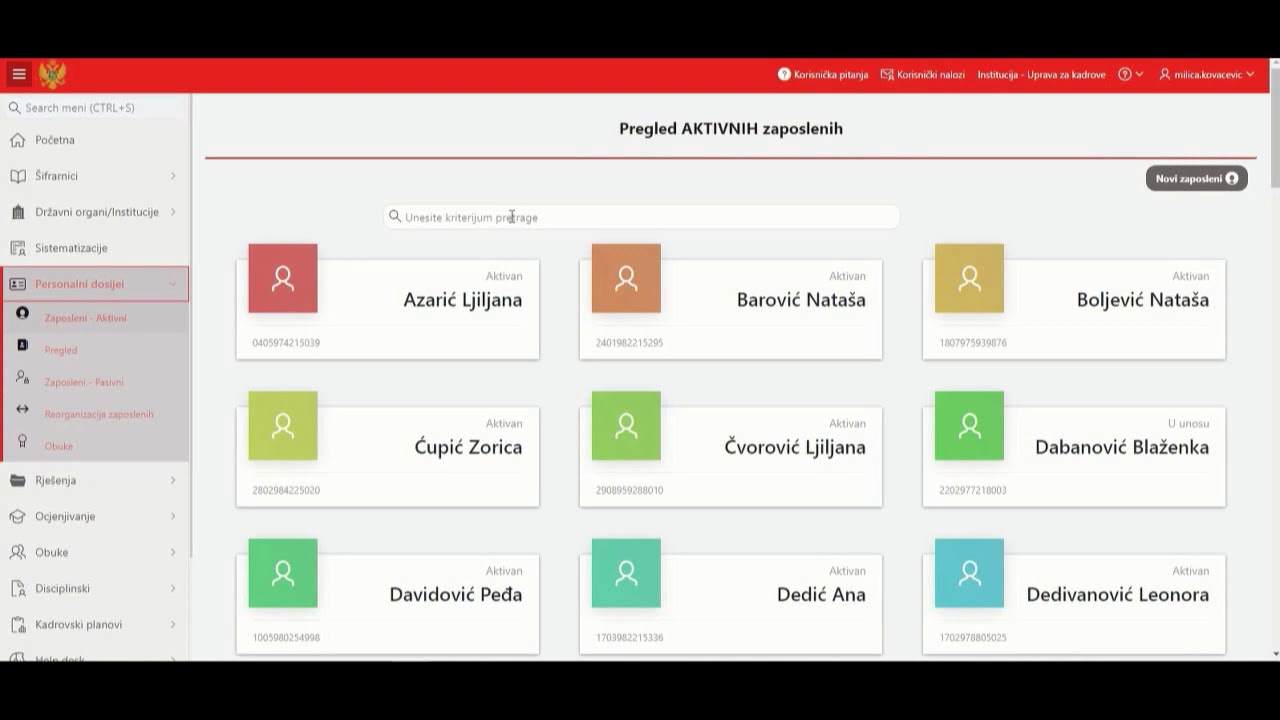Viewport: 1280px width, 720px height.
Task: Open Korisnički nalozi in top bar
Action: [x=922, y=75]
